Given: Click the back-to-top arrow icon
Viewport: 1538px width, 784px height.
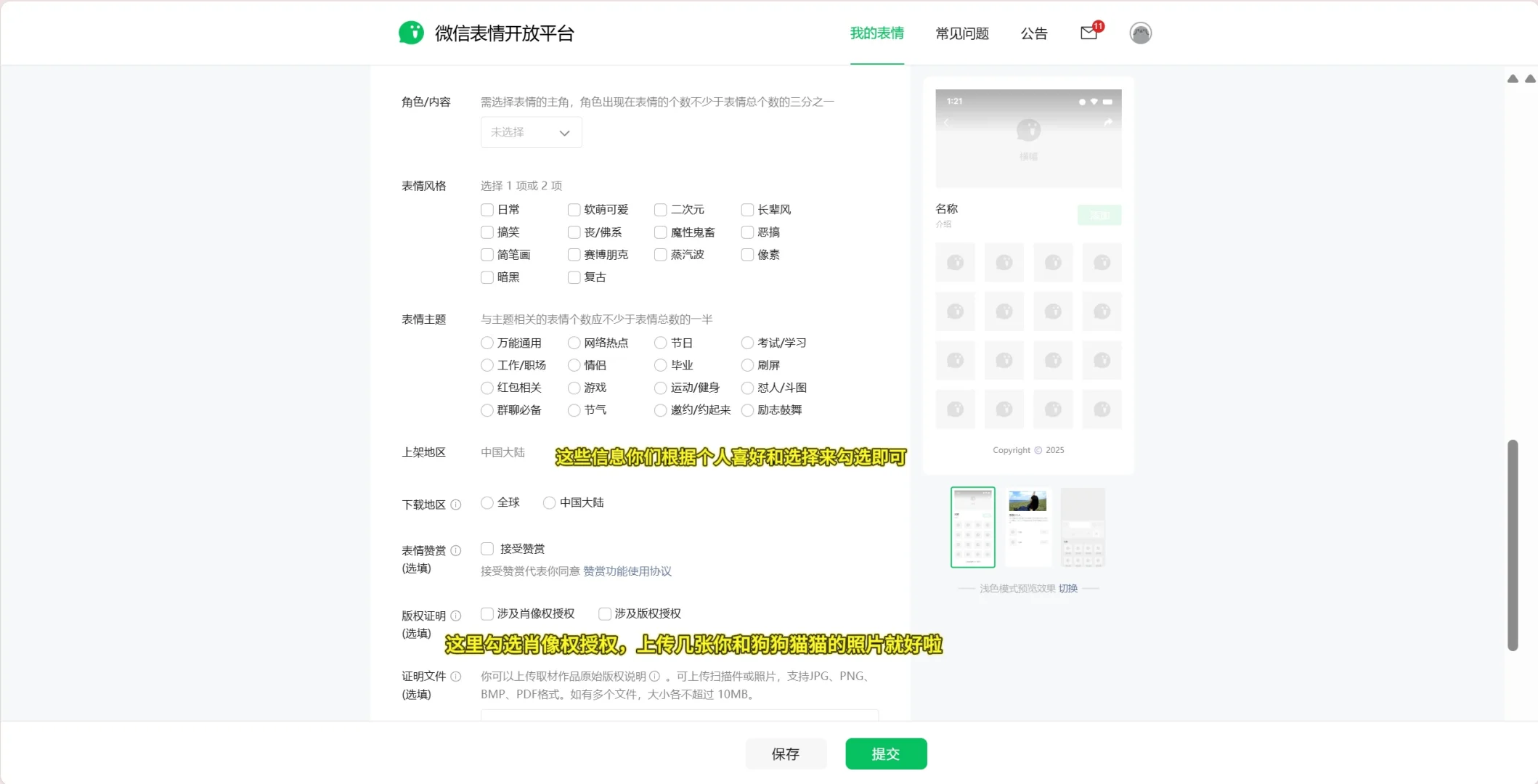Looking at the screenshot, I should [1513, 78].
